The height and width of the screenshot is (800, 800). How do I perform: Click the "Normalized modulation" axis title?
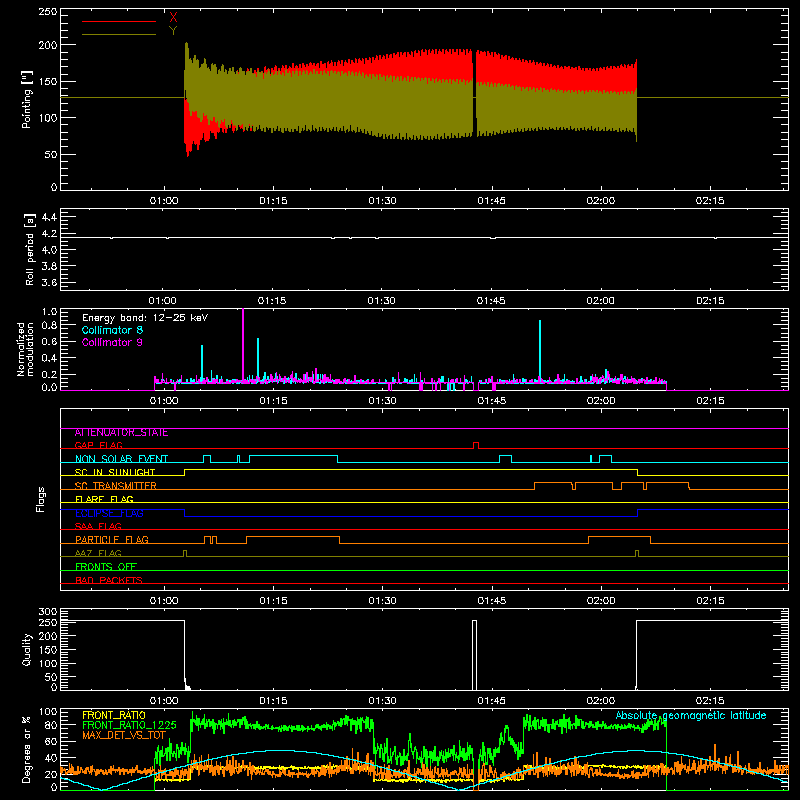click(25, 349)
